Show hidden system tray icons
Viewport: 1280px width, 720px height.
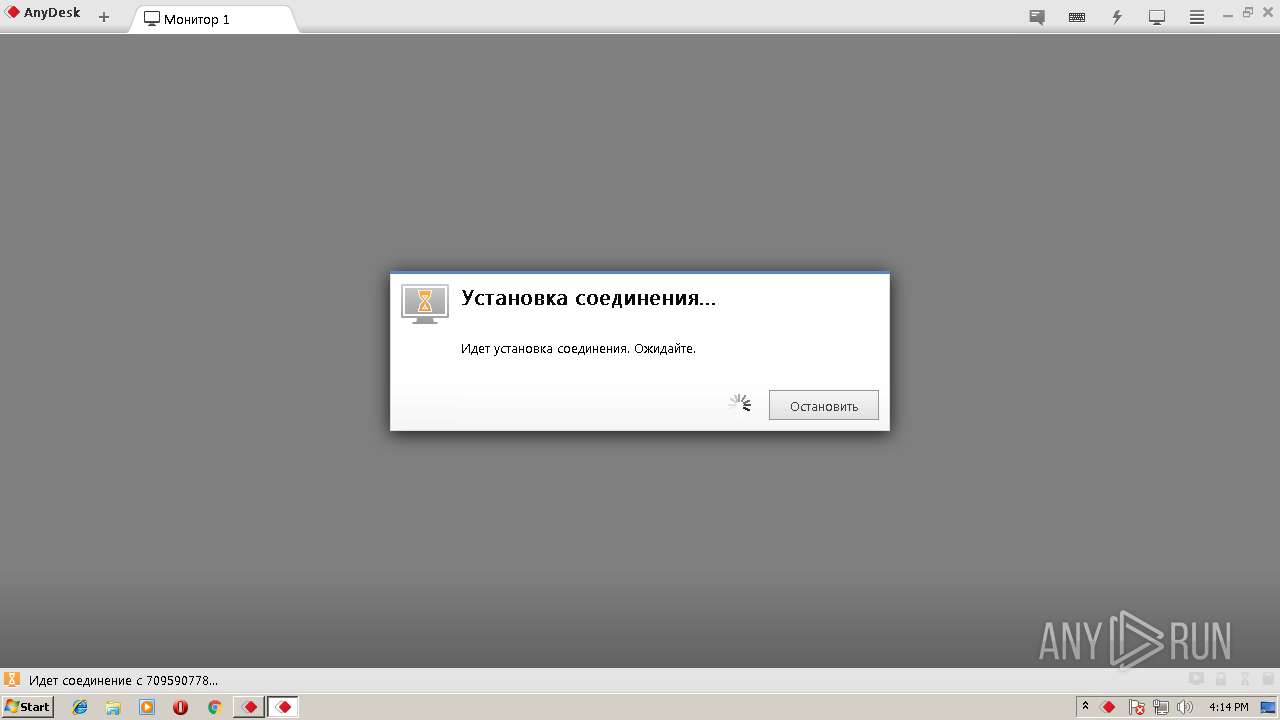1086,707
